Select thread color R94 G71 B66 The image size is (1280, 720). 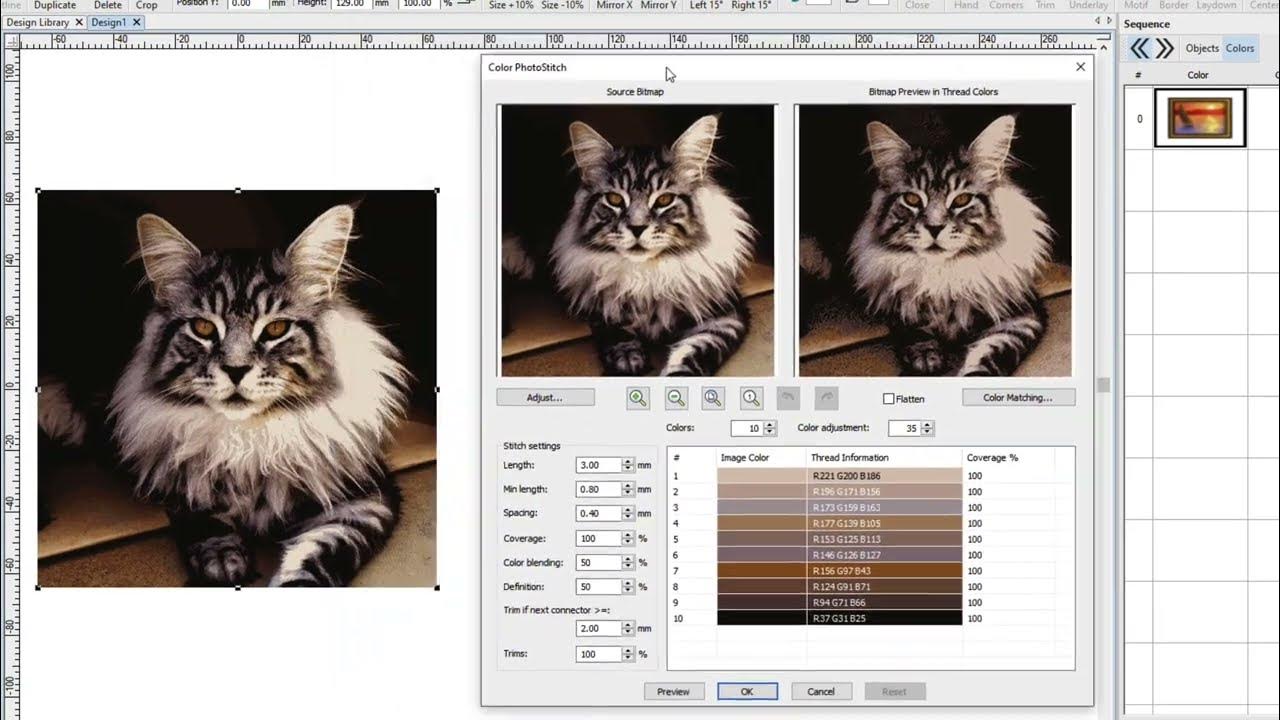click(x=884, y=603)
